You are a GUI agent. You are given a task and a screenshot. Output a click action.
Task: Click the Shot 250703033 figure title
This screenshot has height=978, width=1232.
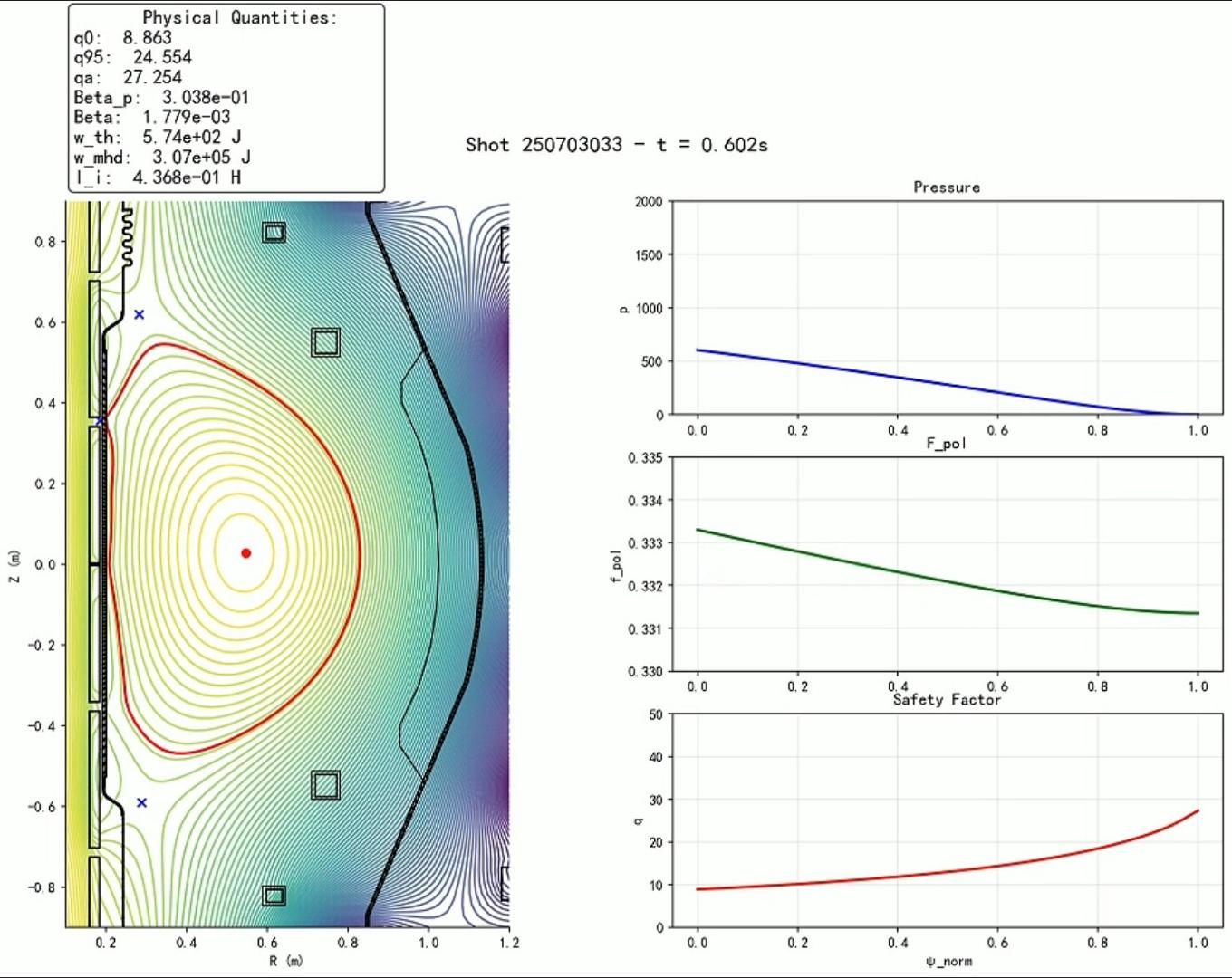[616, 145]
